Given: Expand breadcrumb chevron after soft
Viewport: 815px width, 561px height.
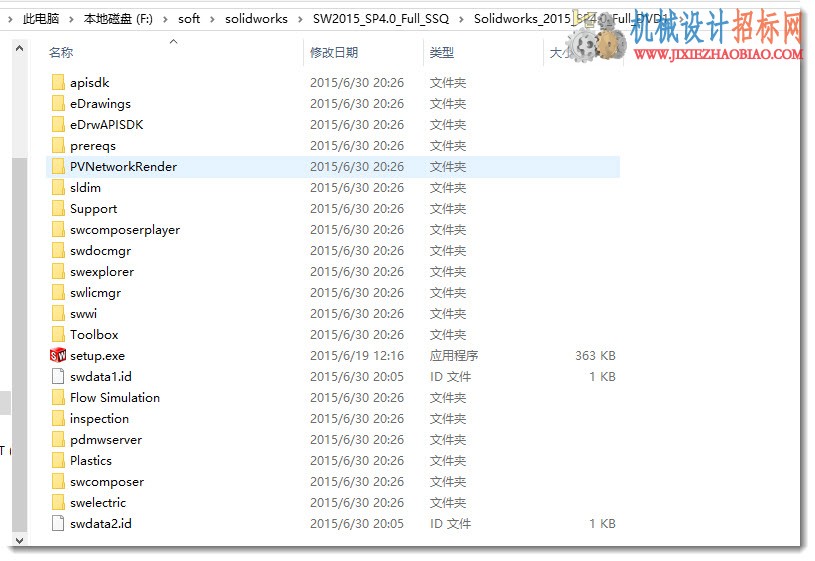Looking at the screenshot, I should pos(213,19).
